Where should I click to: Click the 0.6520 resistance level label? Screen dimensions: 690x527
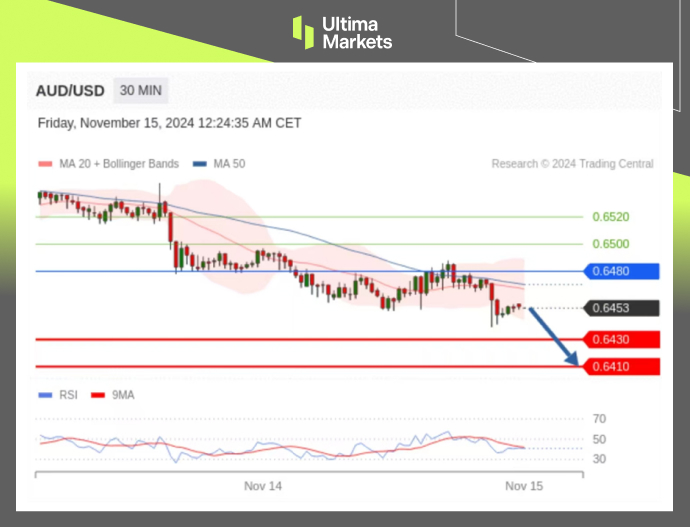(610, 216)
